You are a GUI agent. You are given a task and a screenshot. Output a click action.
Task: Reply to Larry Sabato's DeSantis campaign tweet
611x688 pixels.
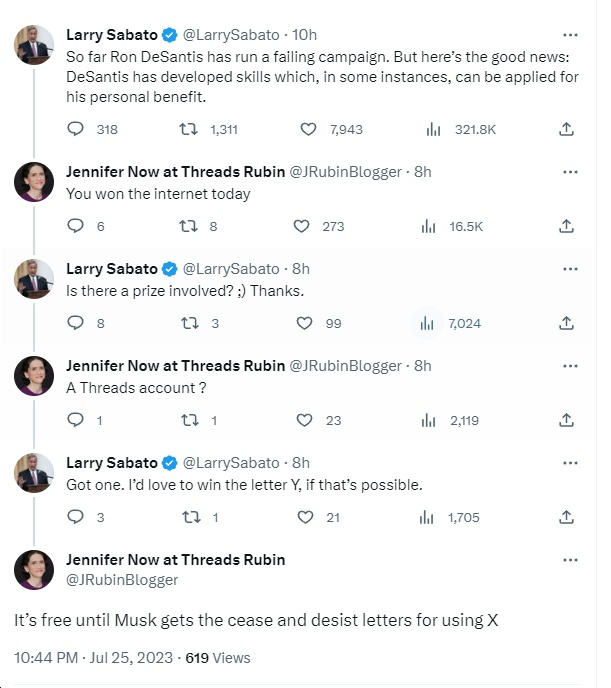[x=76, y=129]
